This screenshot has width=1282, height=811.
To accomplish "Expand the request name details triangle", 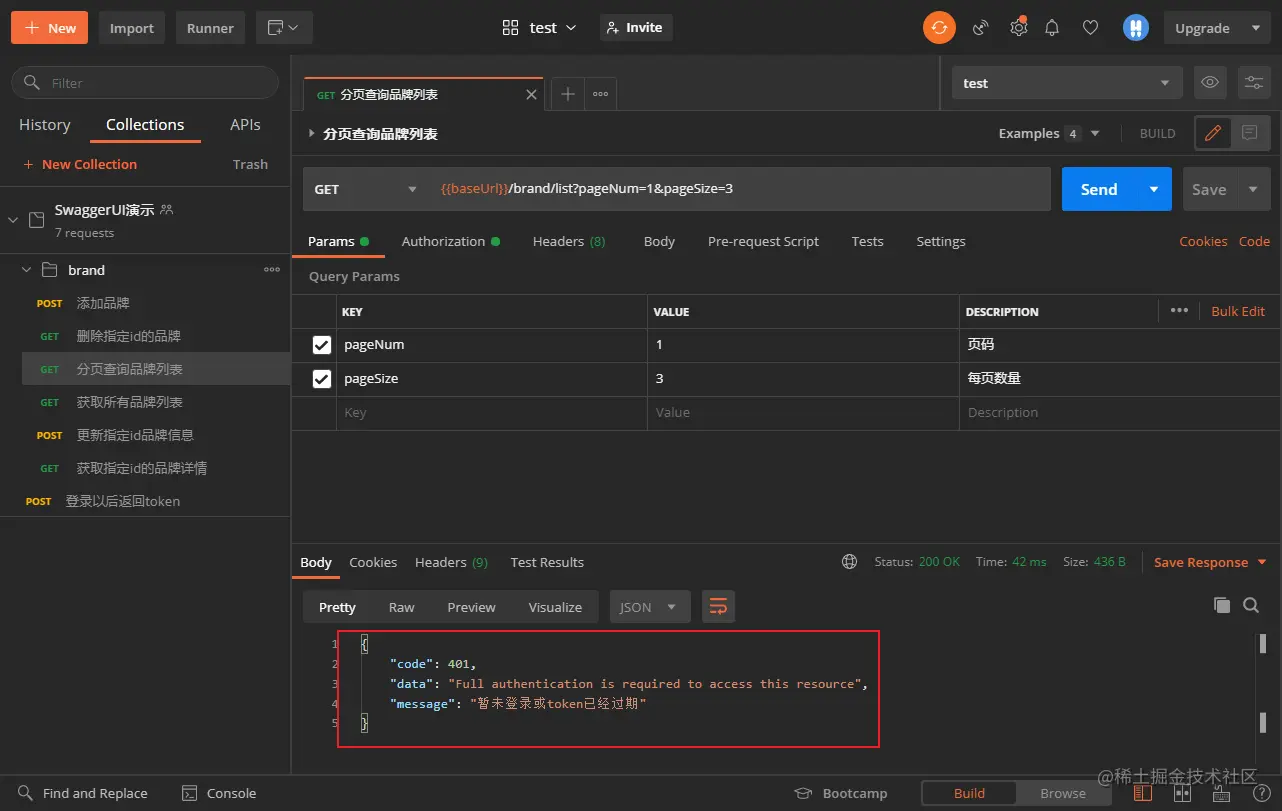I will (312, 133).
